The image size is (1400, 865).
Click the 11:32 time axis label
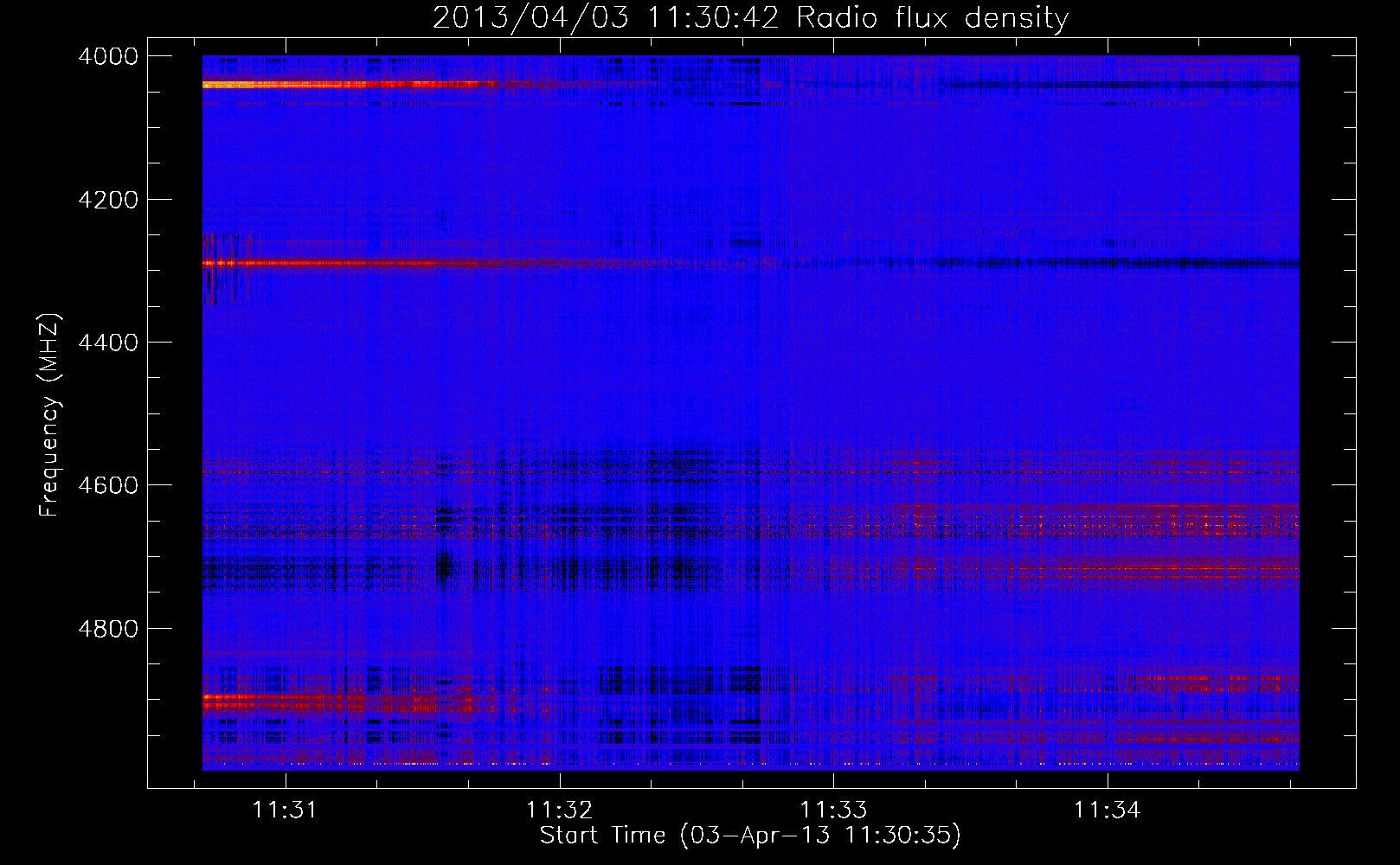point(559,811)
